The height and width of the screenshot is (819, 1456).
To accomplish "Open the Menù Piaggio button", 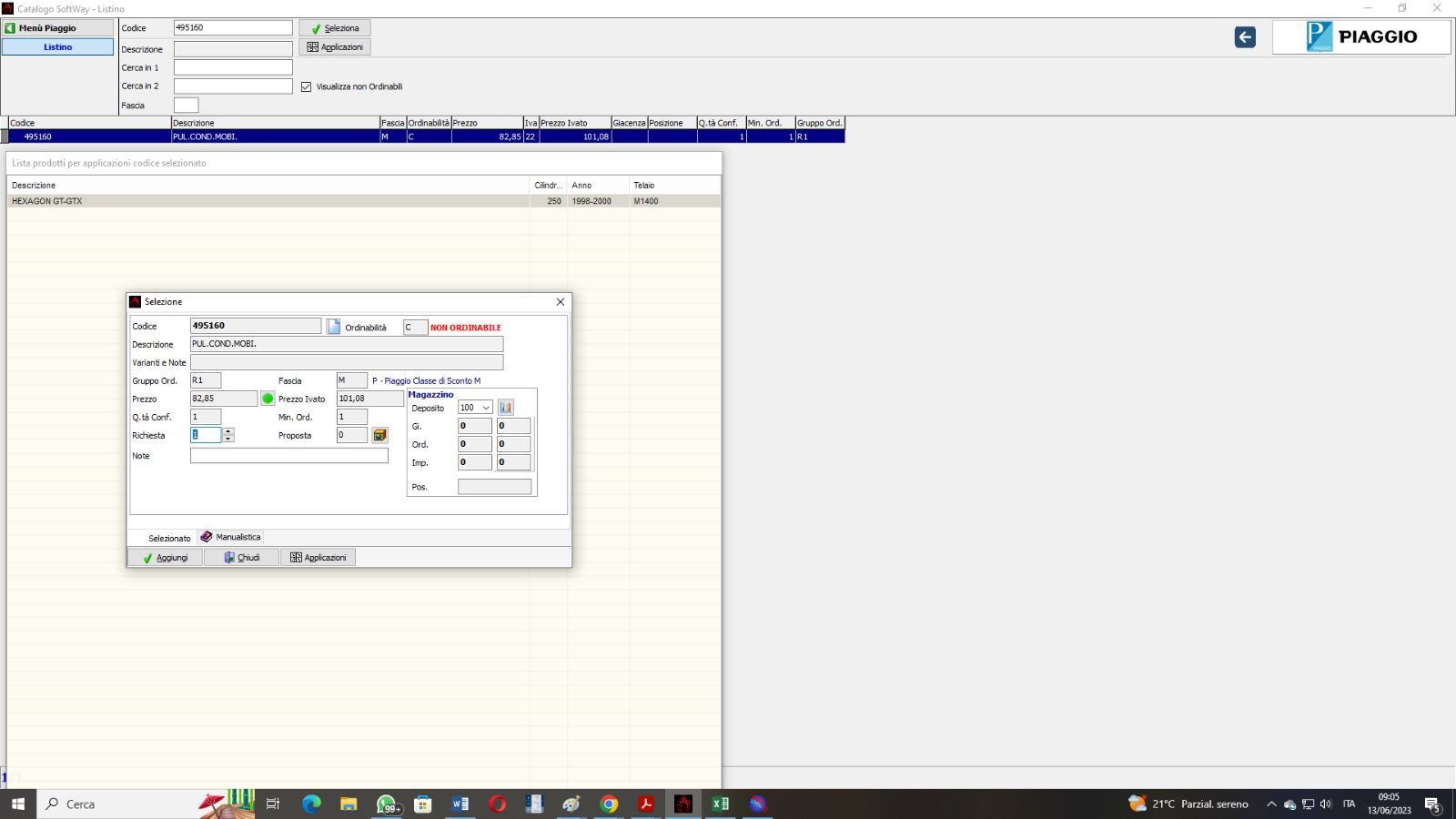I will coord(57,28).
